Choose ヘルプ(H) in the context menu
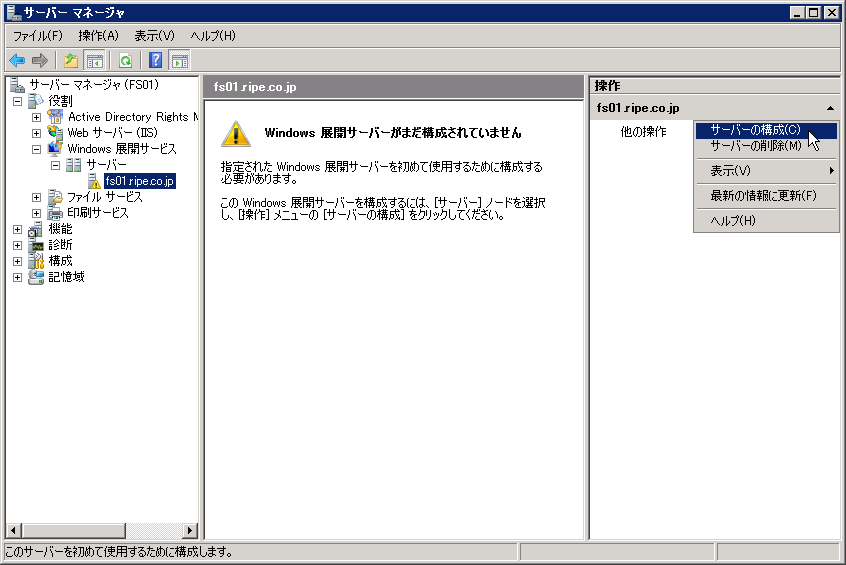 (766, 220)
